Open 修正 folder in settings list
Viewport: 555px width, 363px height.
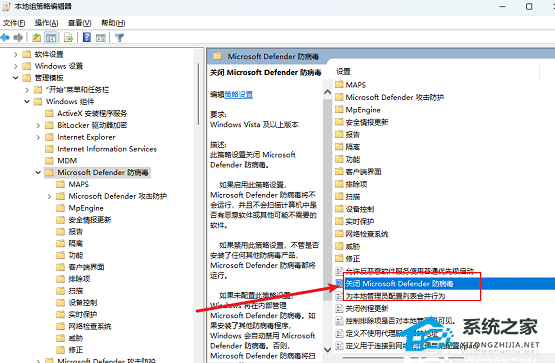click(x=353, y=259)
